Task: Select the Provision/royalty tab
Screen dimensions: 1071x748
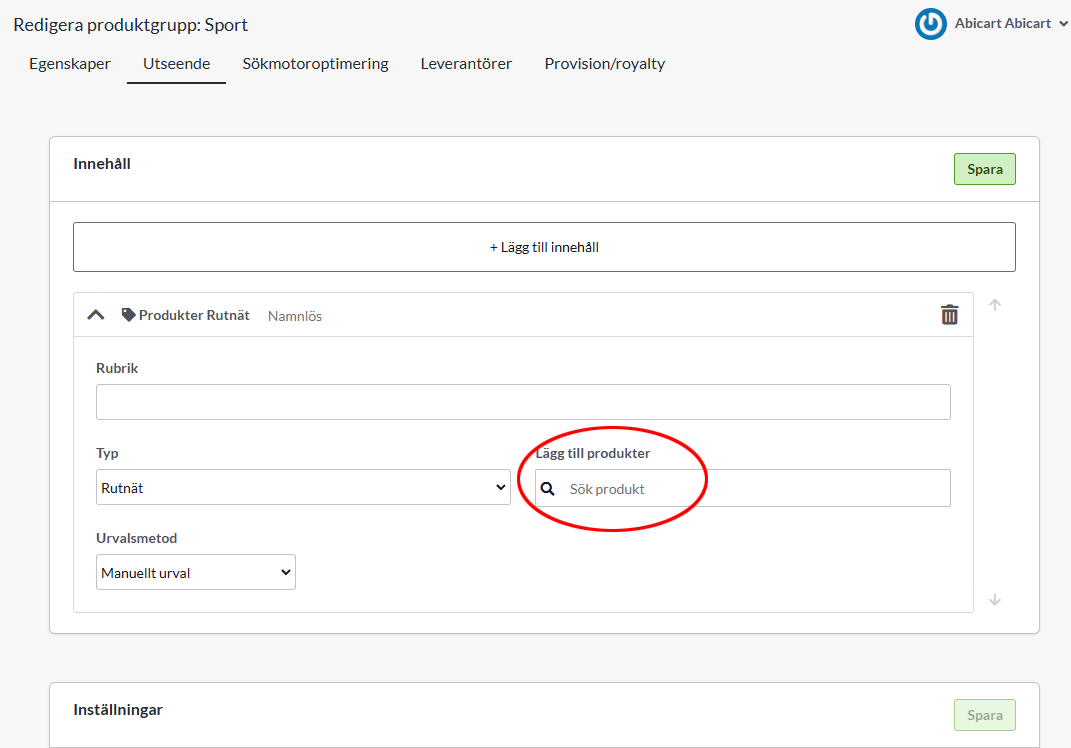Action: pos(604,64)
